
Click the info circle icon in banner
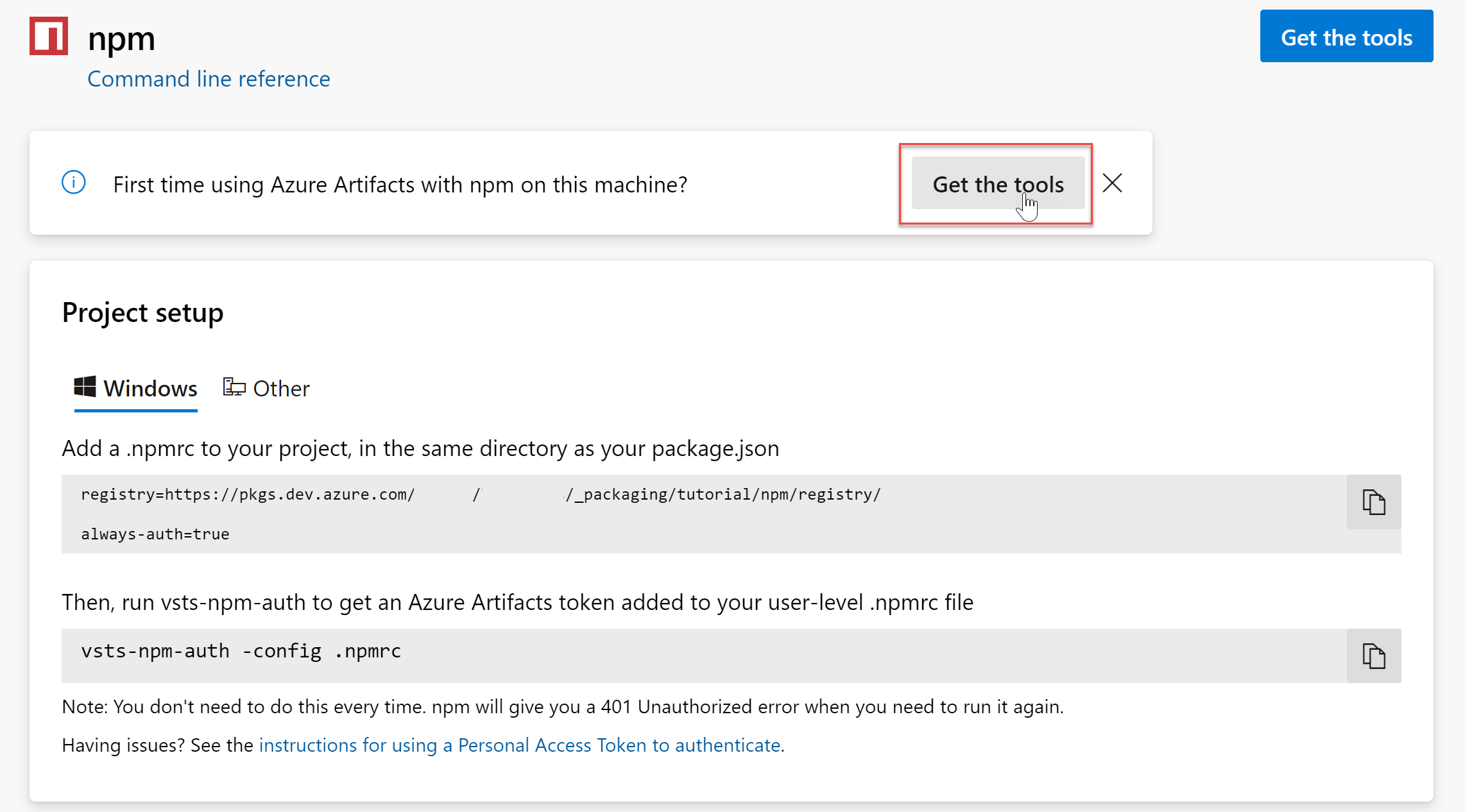pyautogui.click(x=74, y=183)
